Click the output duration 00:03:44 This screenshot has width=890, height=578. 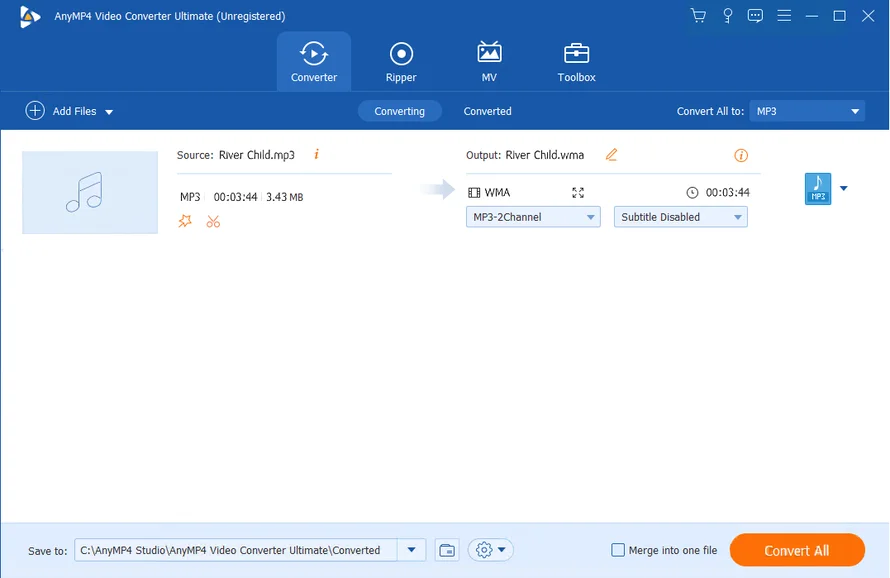tap(727, 192)
